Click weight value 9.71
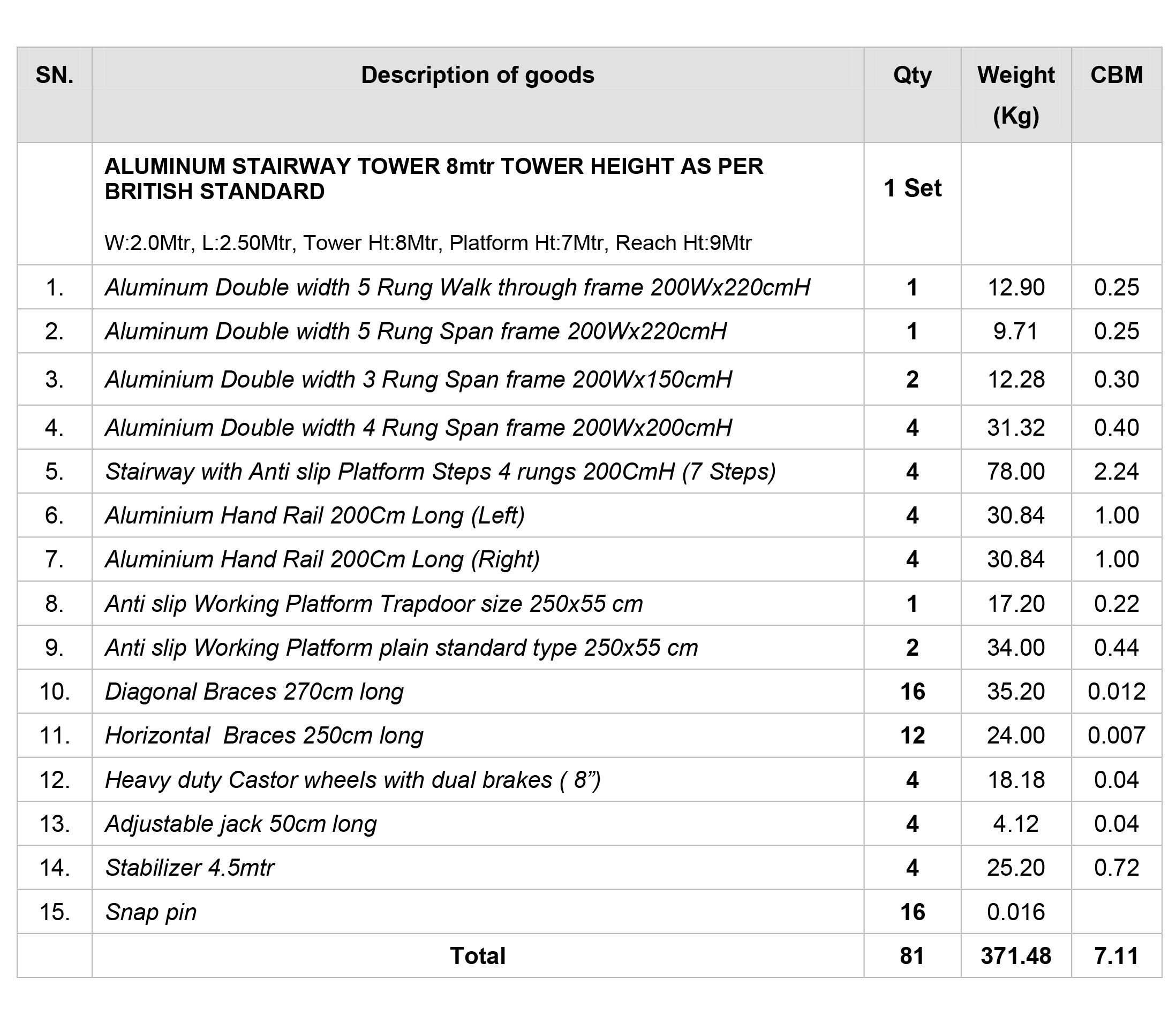The width and height of the screenshot is (1176, 1024). click(1015, 331)
